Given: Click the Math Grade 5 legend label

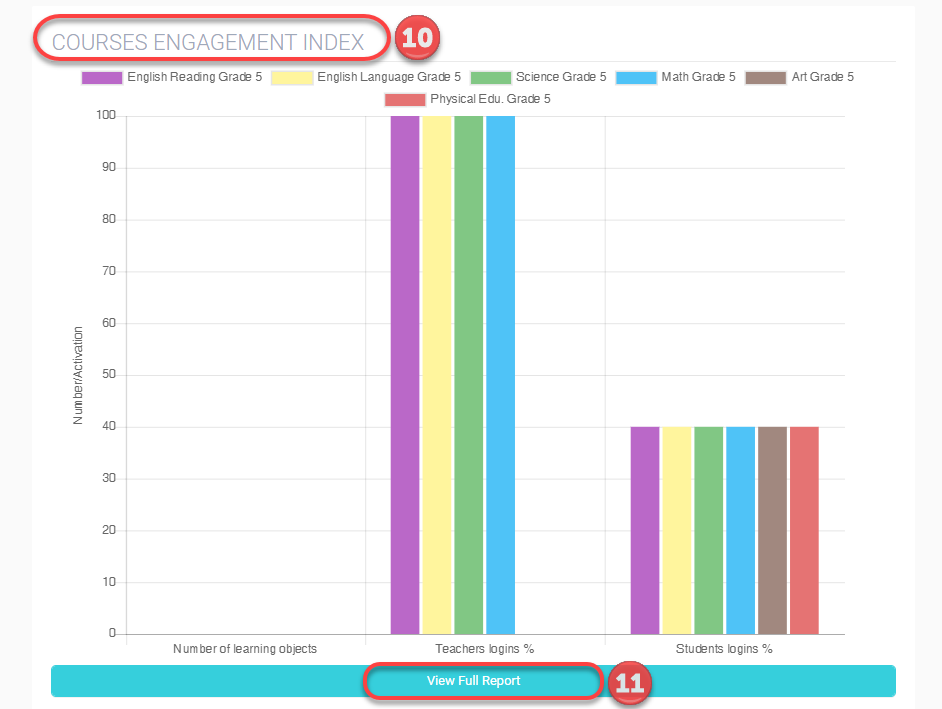Looking at the screenshot, I should [x=699, y=77].
